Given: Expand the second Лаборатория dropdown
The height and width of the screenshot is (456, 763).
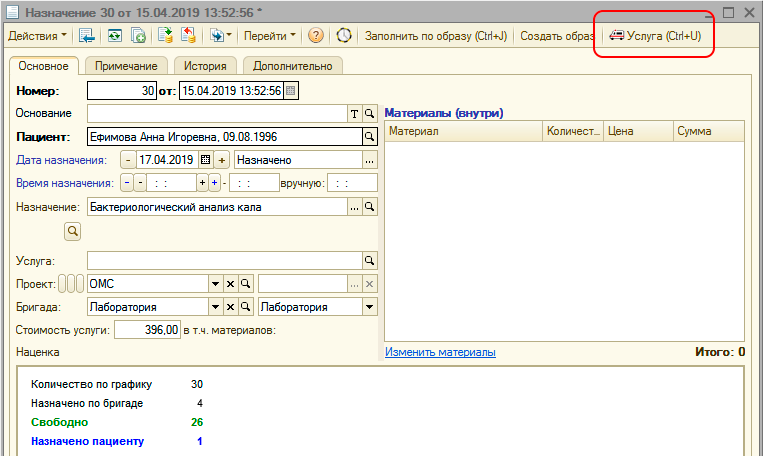Looking at the screenshot, I should coord(368,307).
